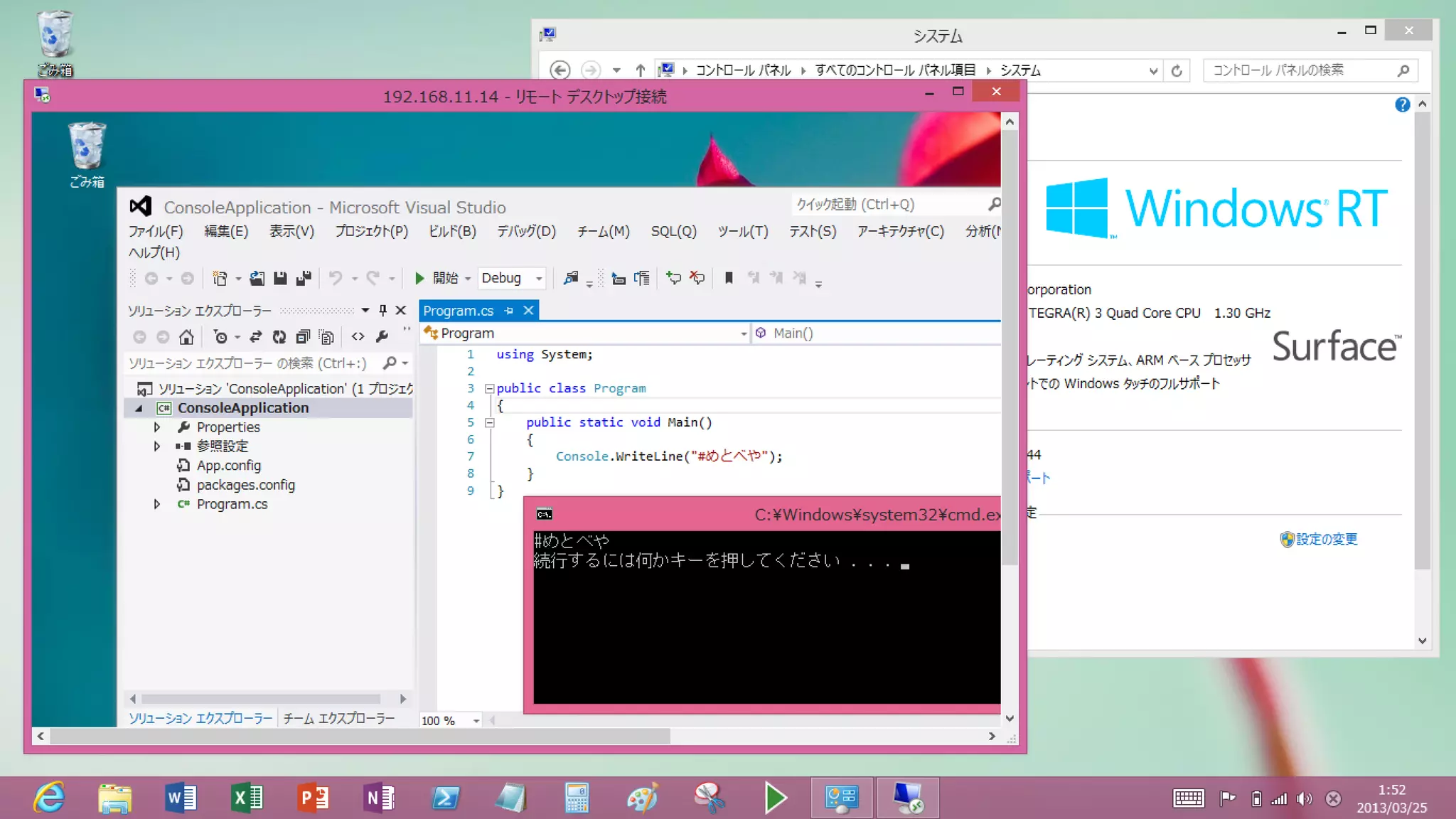Collapse the Main method outlining box
Screen dimensions: 1456x819
[x=489, y=422]
